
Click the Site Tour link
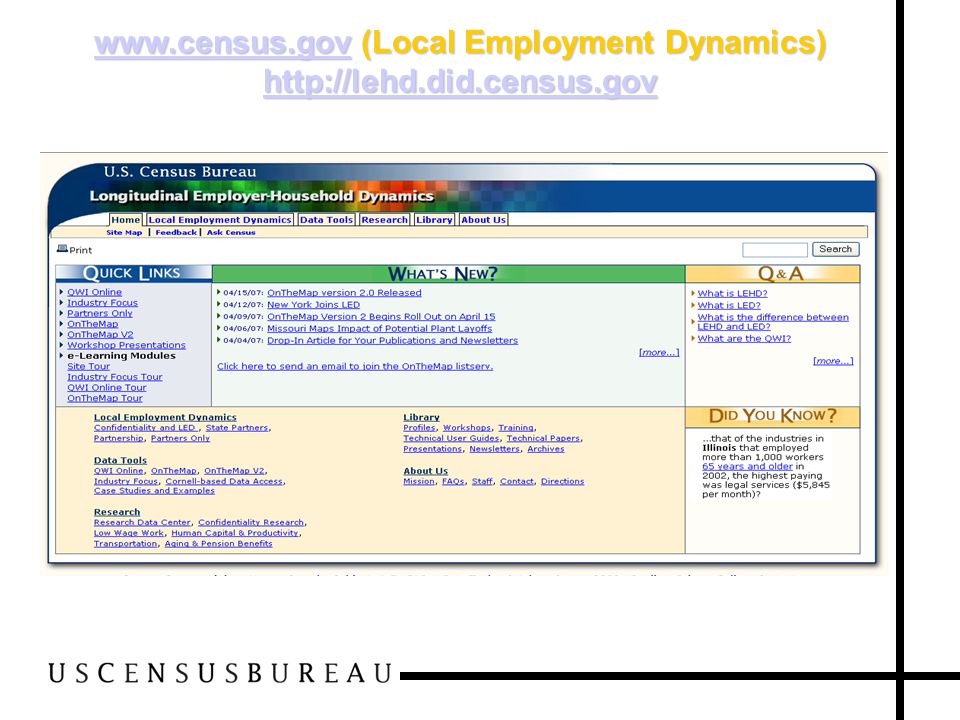pos(88,366)
